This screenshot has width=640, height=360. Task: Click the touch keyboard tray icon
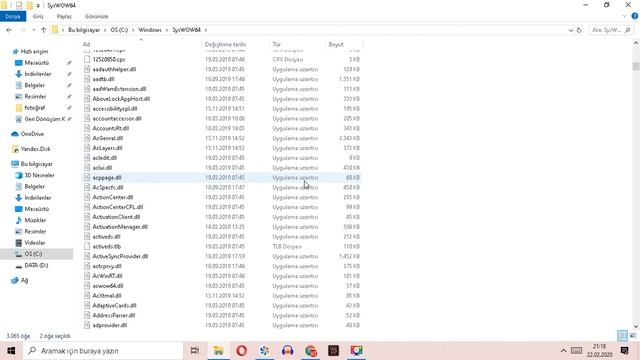tap(576, 351)
